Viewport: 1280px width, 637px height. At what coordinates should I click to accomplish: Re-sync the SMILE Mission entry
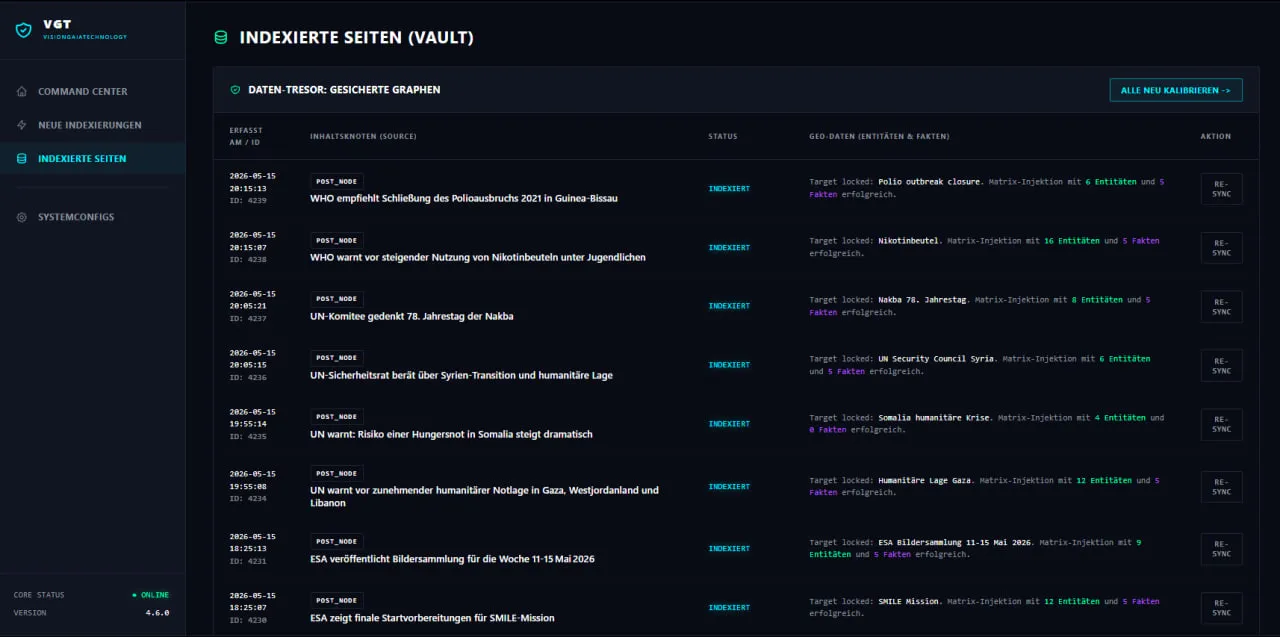pos(1221,607)
